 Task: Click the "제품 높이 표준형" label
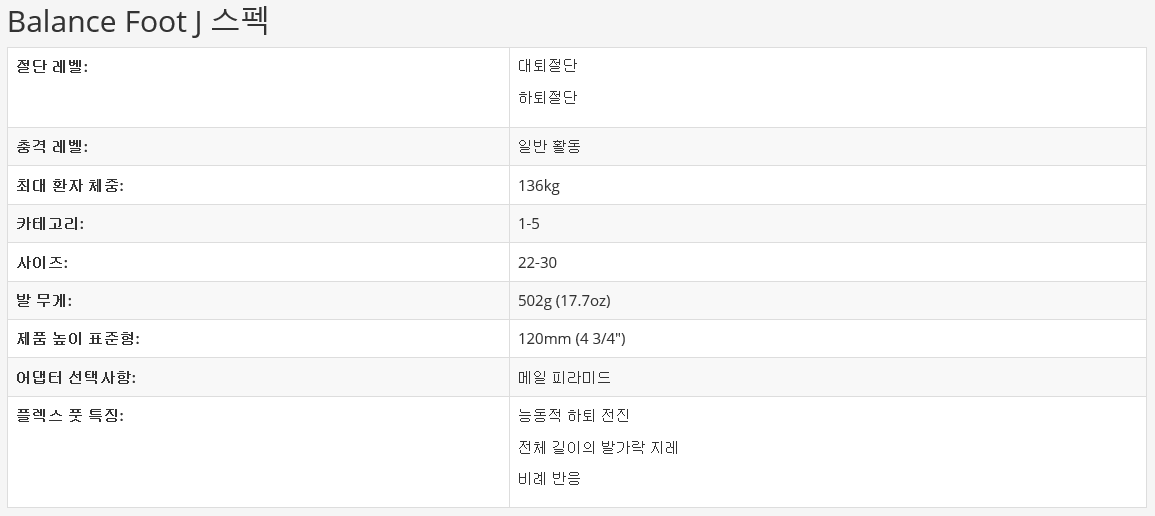[78, 339]
